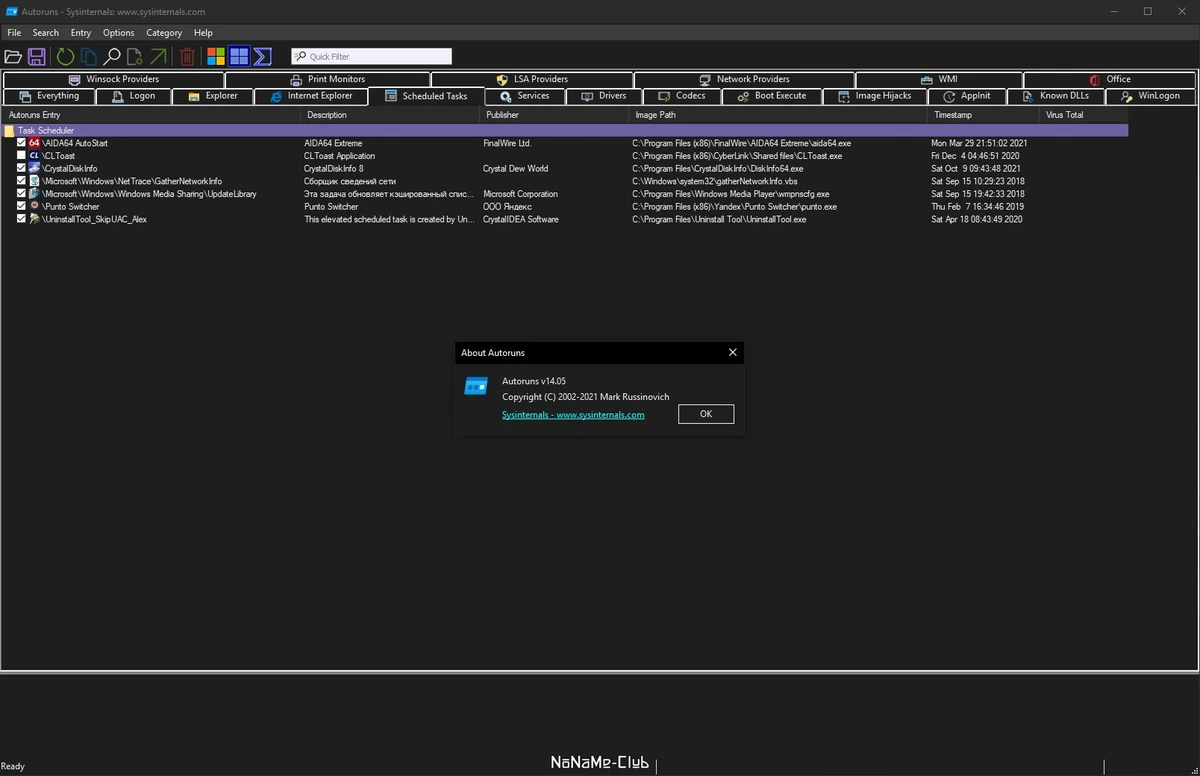1200x776 pixels.
Task: Switch to the Drivers tab
Action: tap(604, 96)
